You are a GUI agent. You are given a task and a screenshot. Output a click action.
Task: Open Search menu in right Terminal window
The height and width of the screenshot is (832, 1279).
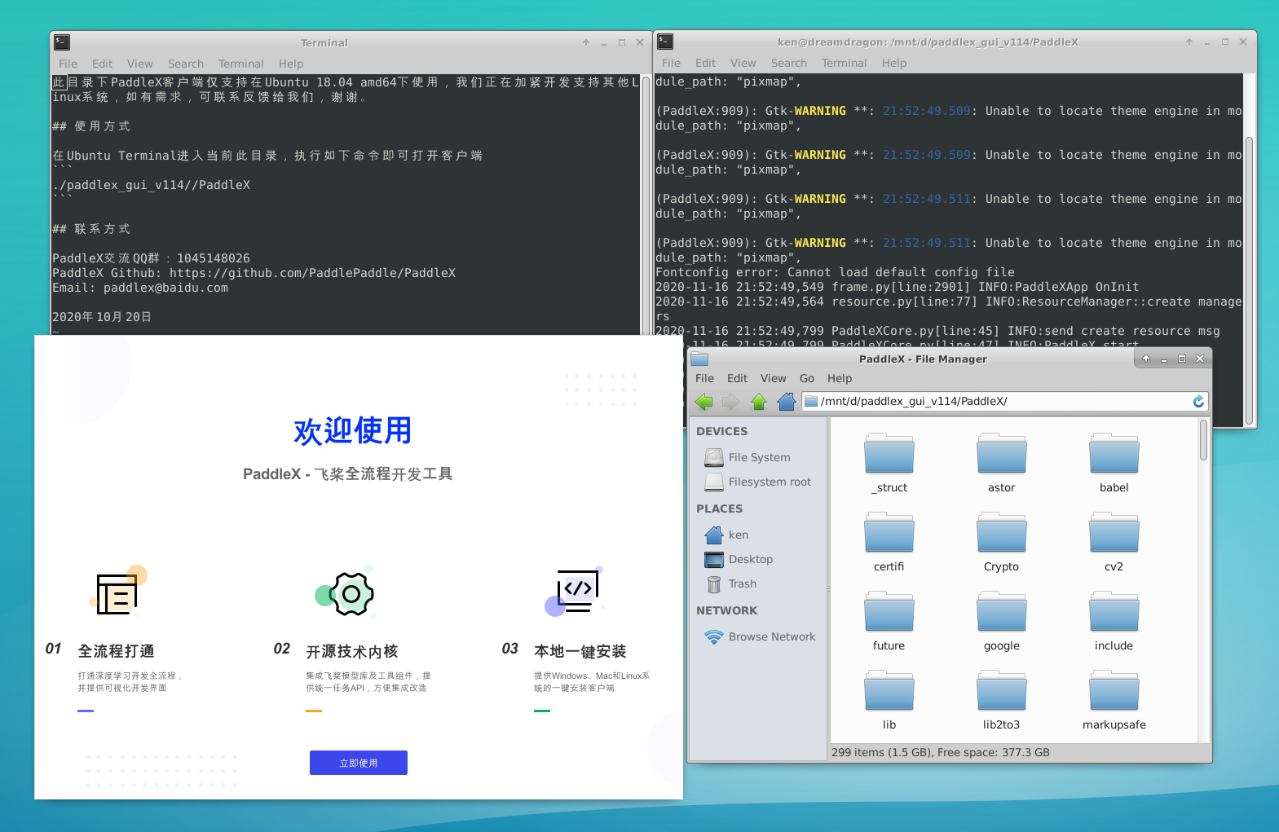(789, 63)
